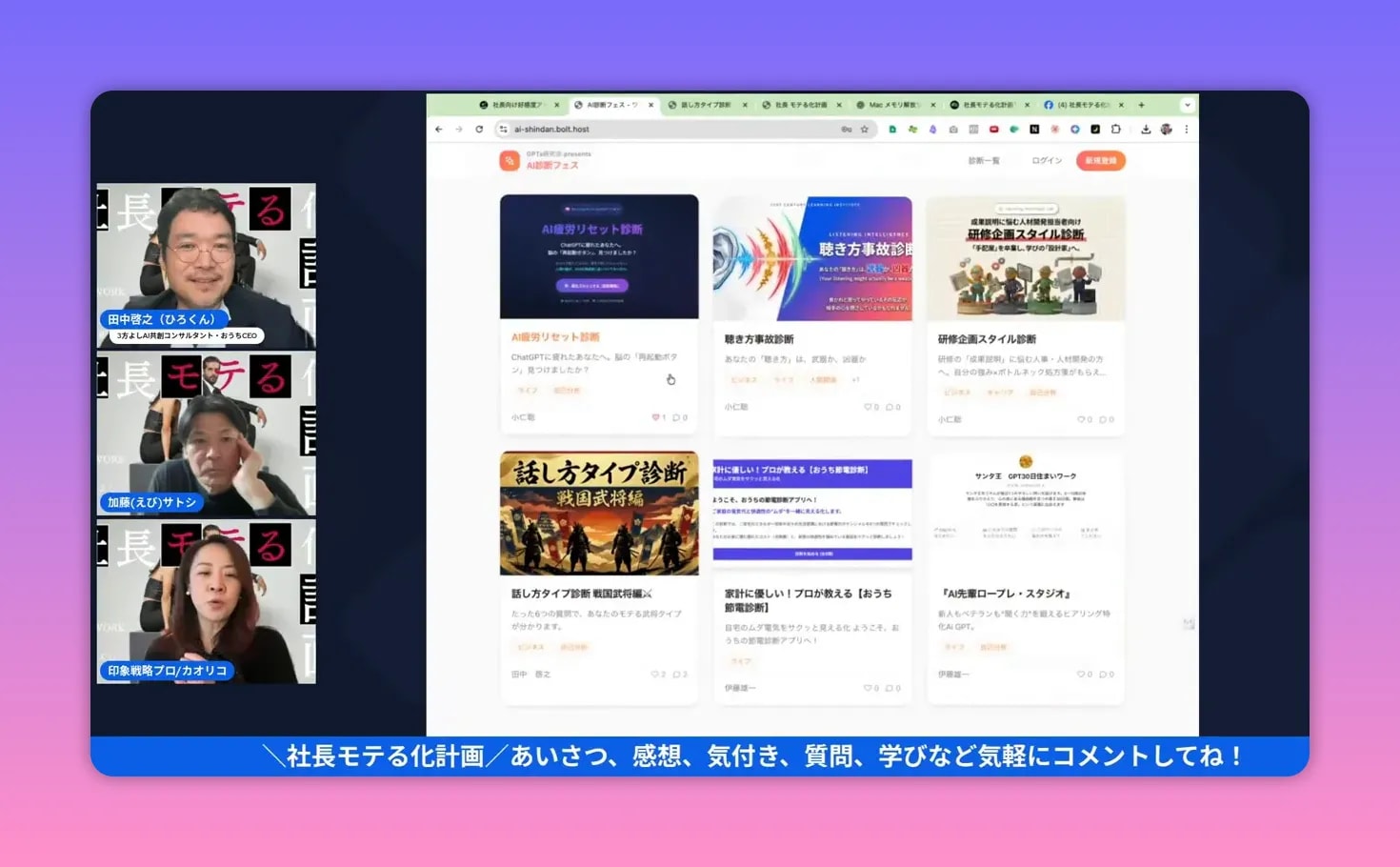Open the Chrome extensions puzzle icon

[x=1117, y=129]
